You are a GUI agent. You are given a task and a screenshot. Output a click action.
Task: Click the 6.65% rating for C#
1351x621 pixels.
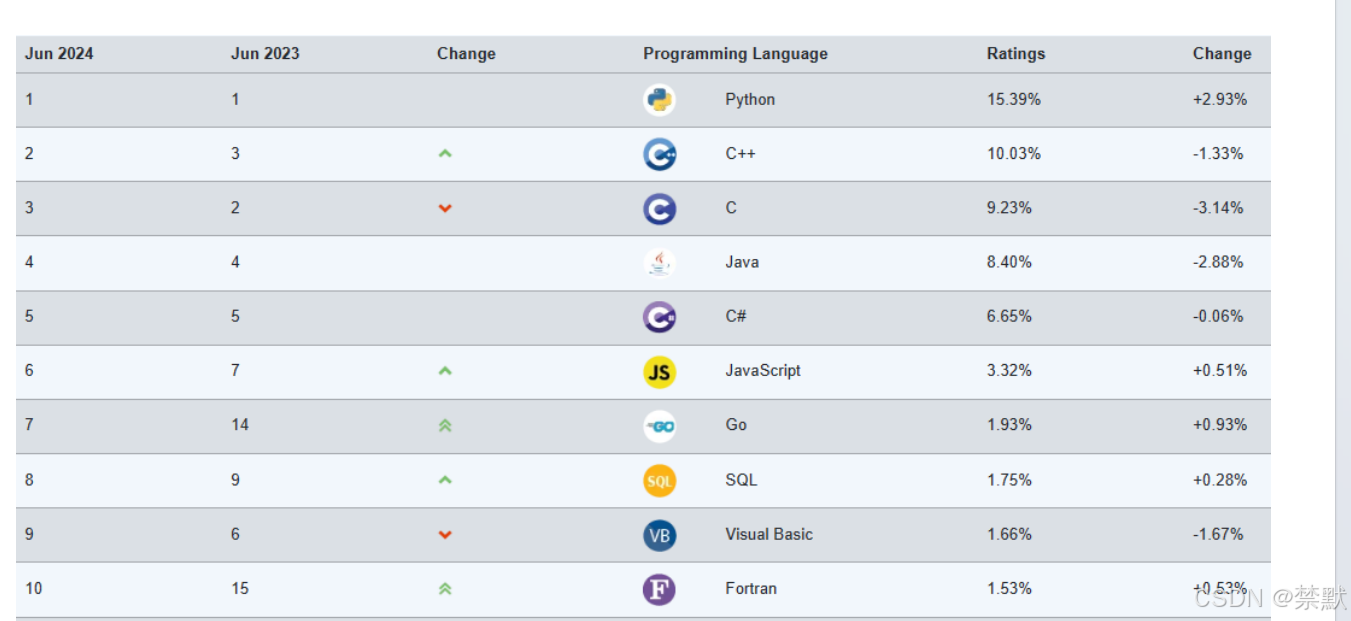pos(1009,316)
